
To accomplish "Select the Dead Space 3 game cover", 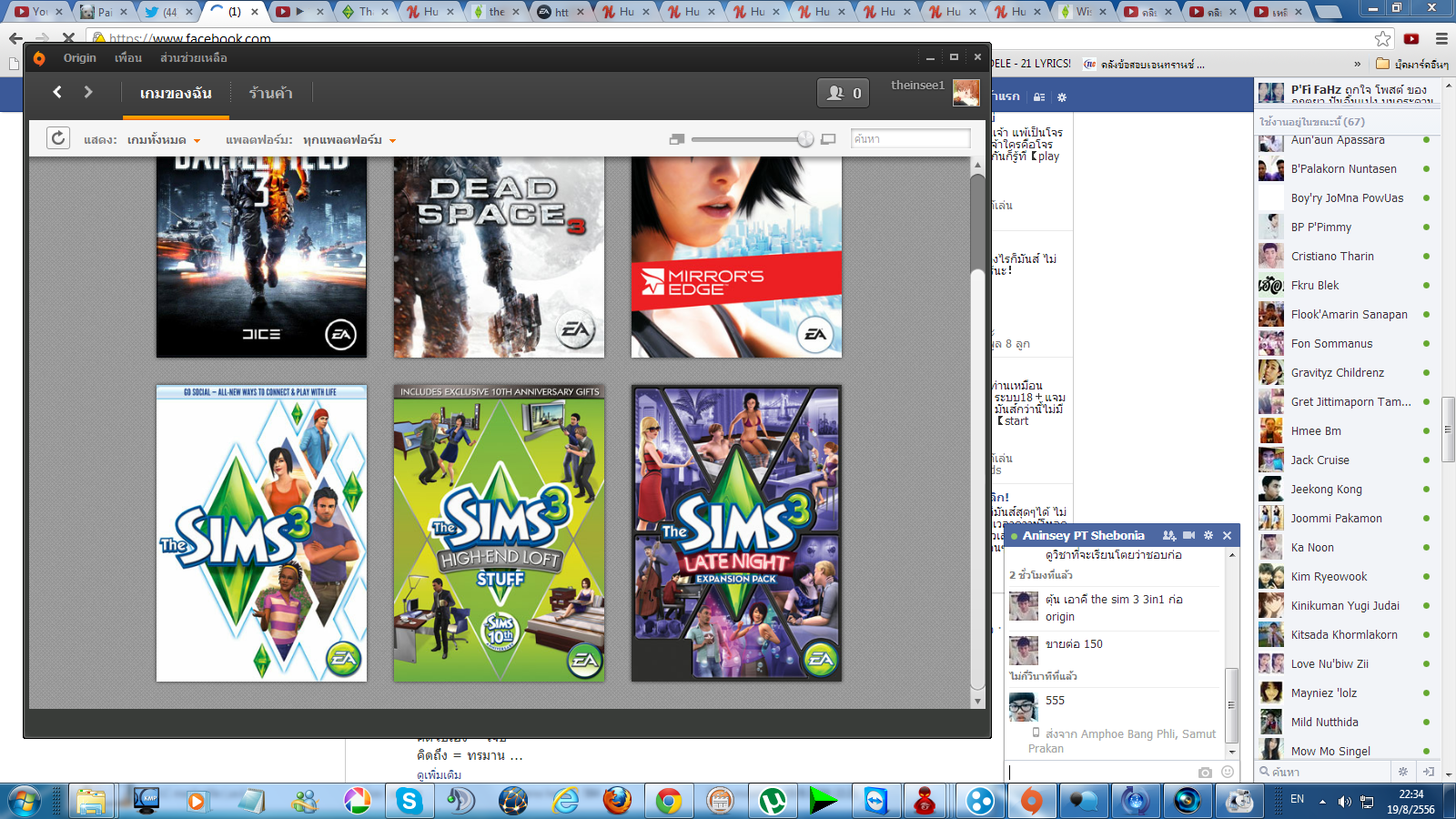I will [x=499, y=257].
